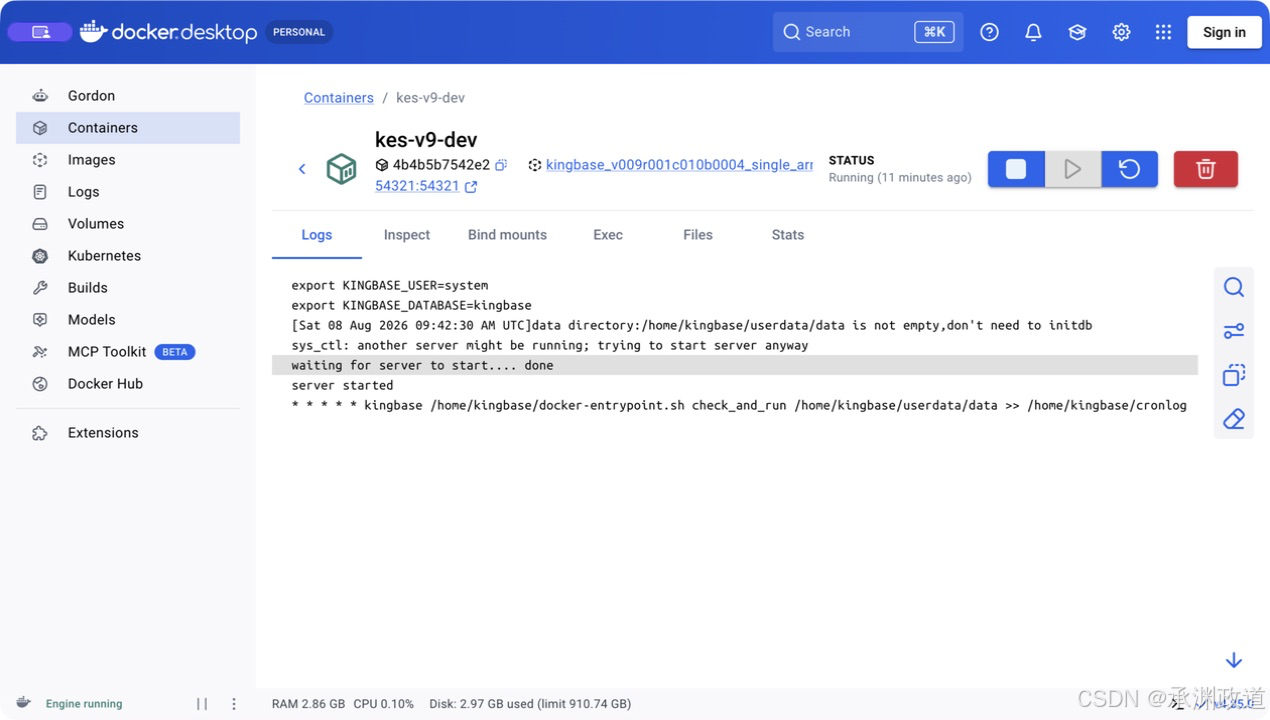
Task: Jump to bottom of logs arrow
Action: 1234,660
